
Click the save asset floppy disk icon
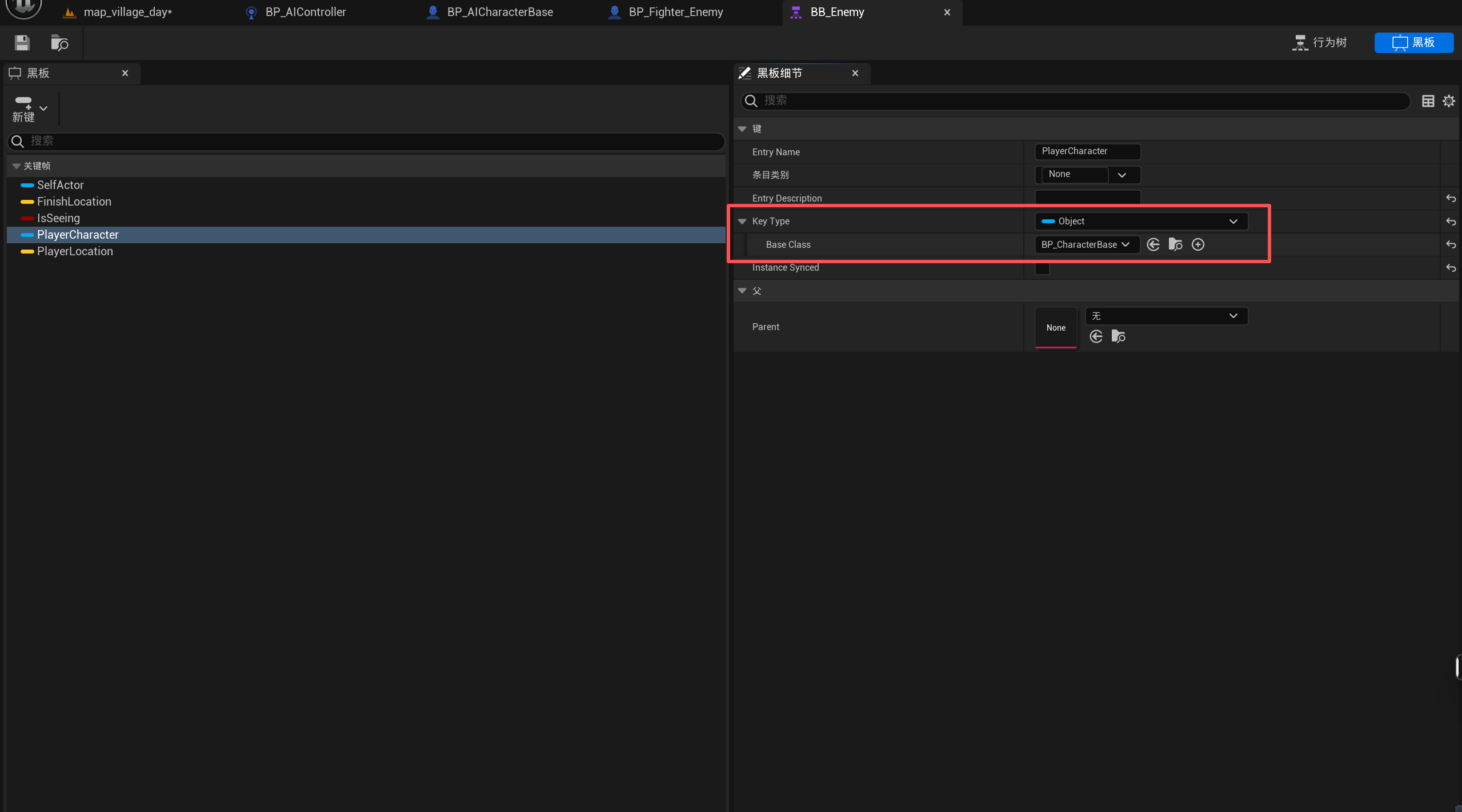click(x=22, y=43)
